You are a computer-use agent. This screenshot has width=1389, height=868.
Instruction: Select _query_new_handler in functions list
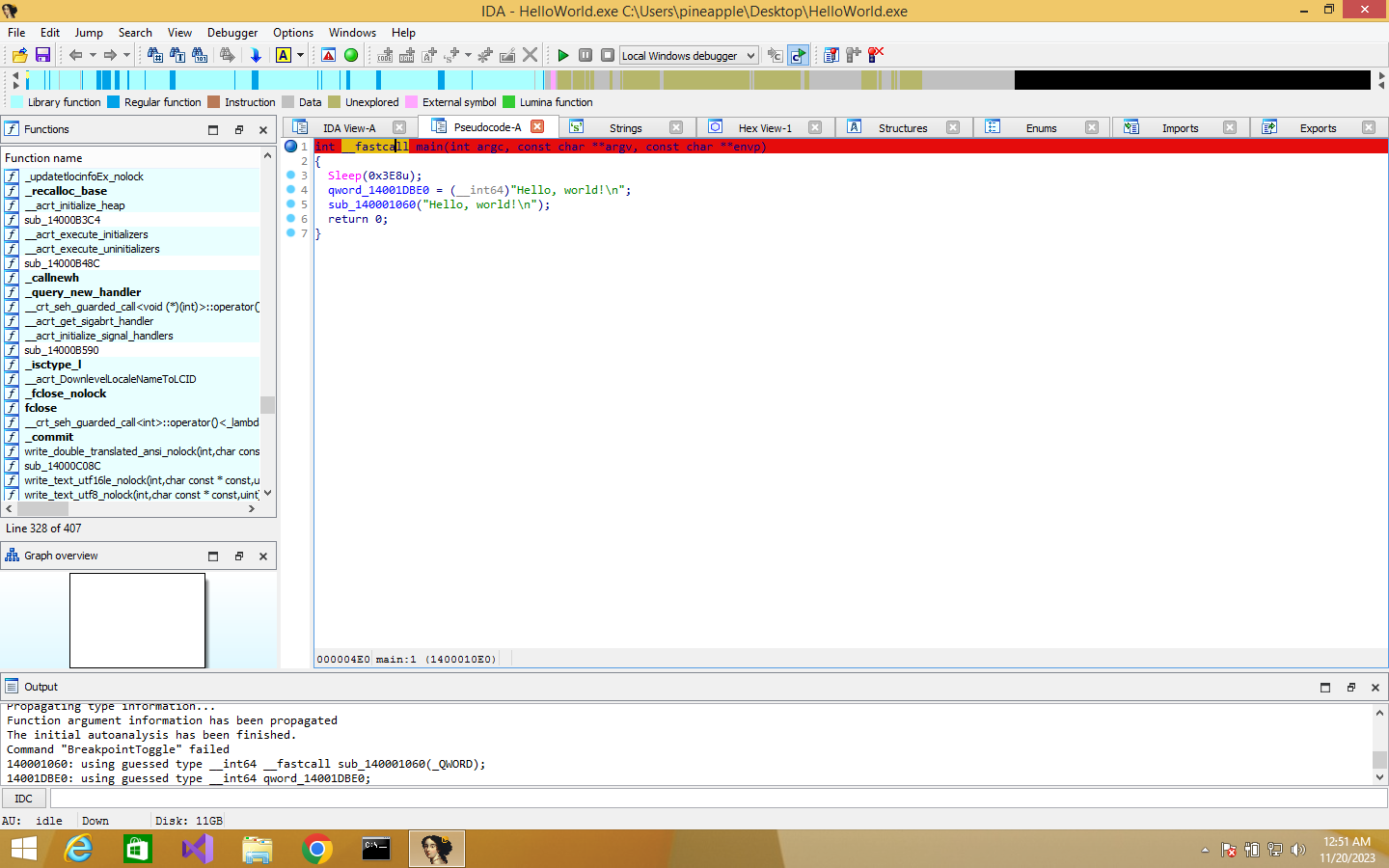(x=83, y=292)
